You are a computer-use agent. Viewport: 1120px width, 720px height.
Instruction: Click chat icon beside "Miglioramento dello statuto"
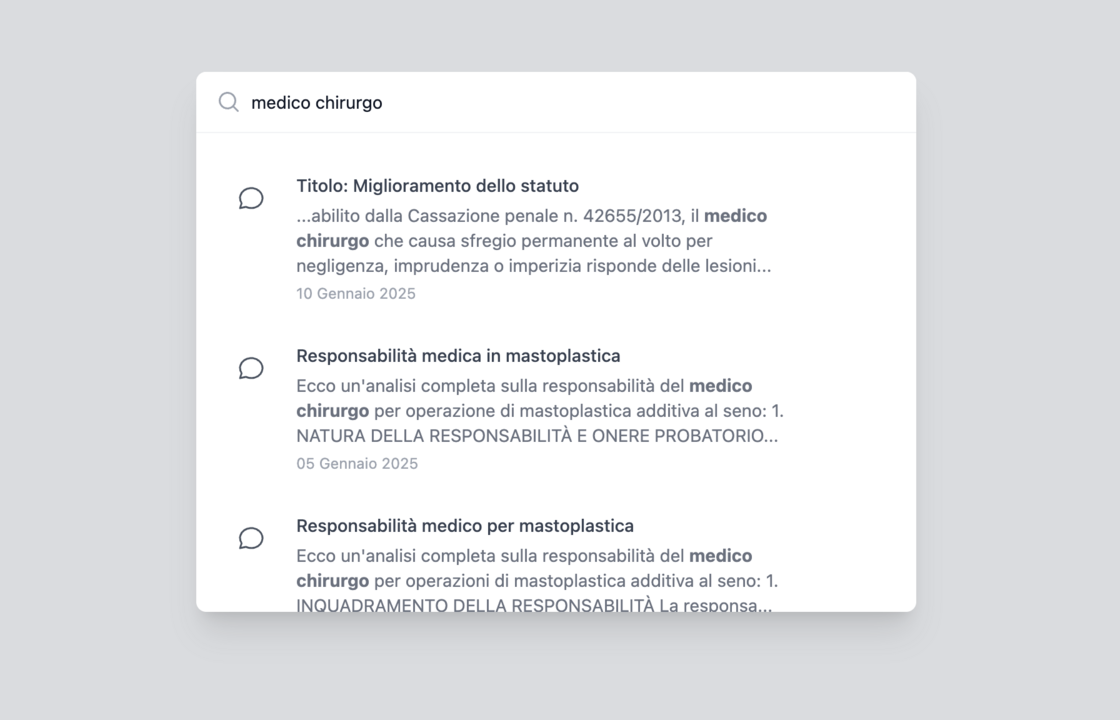point(251,198)
